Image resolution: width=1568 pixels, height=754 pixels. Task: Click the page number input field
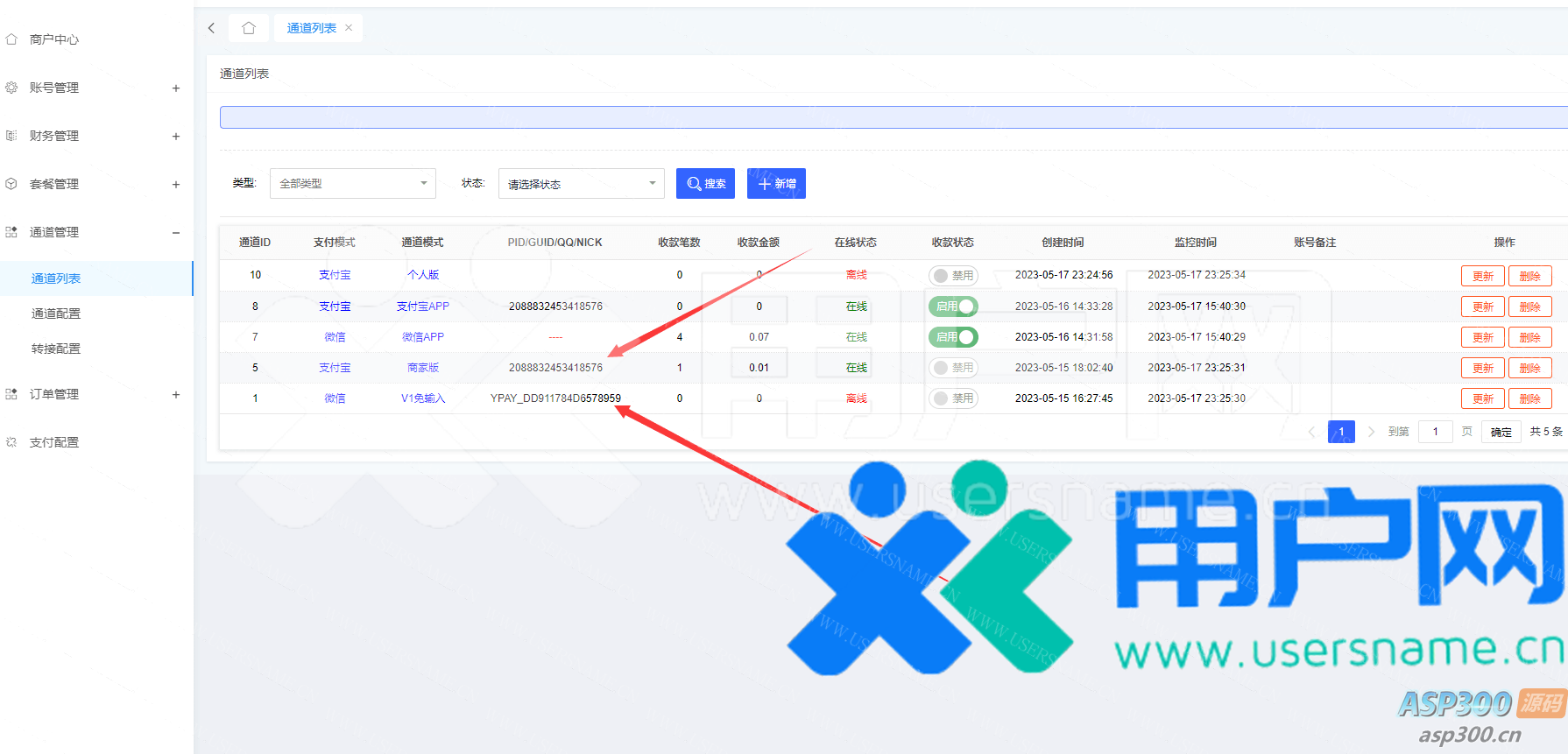pos(1435,432)
